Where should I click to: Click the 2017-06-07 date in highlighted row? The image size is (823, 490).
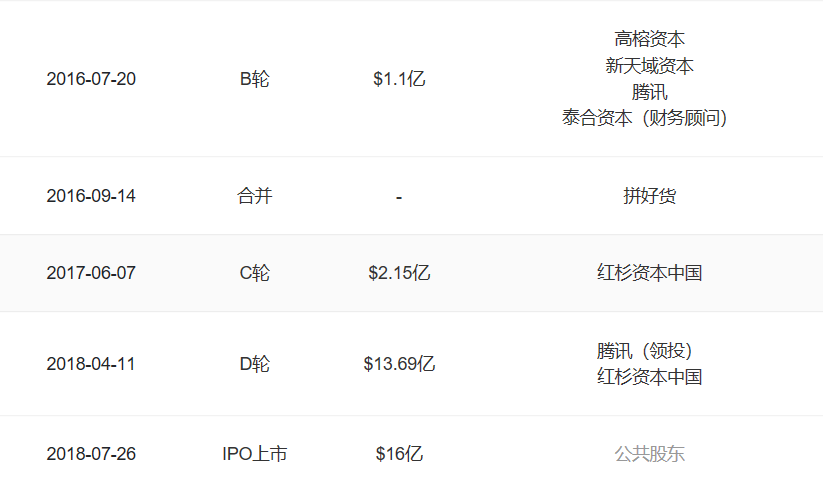(x=91, y=273)
